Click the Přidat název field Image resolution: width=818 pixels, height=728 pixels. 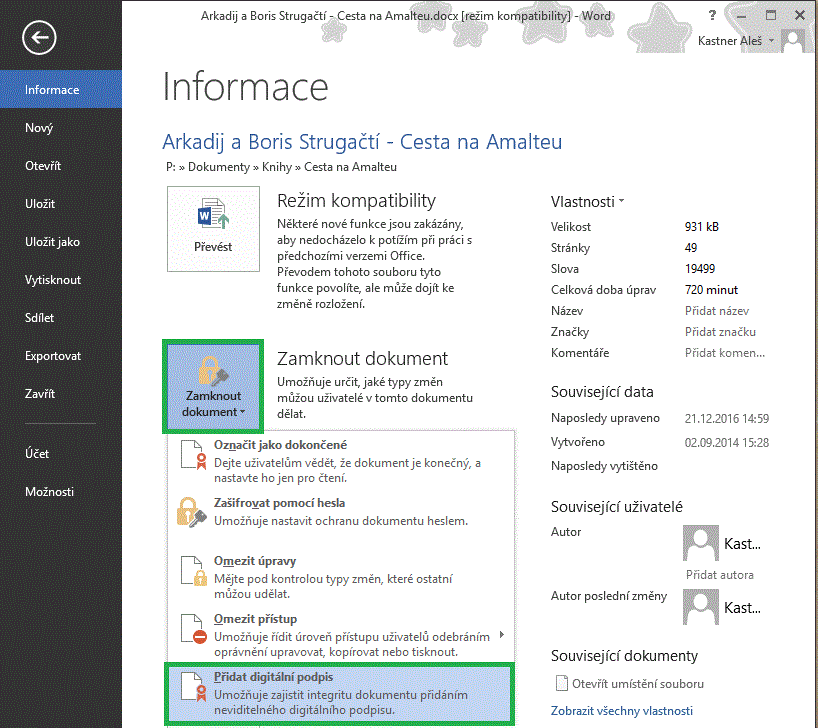(716, 311)
